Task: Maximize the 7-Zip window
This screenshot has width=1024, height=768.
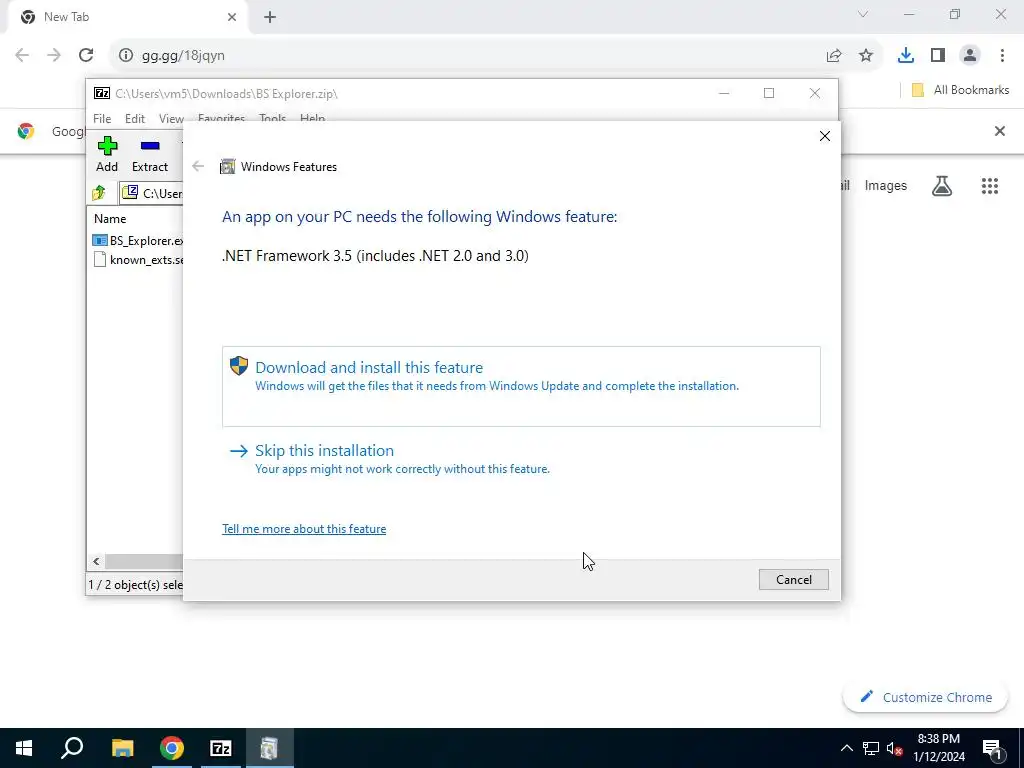Action: click(769, 93)
